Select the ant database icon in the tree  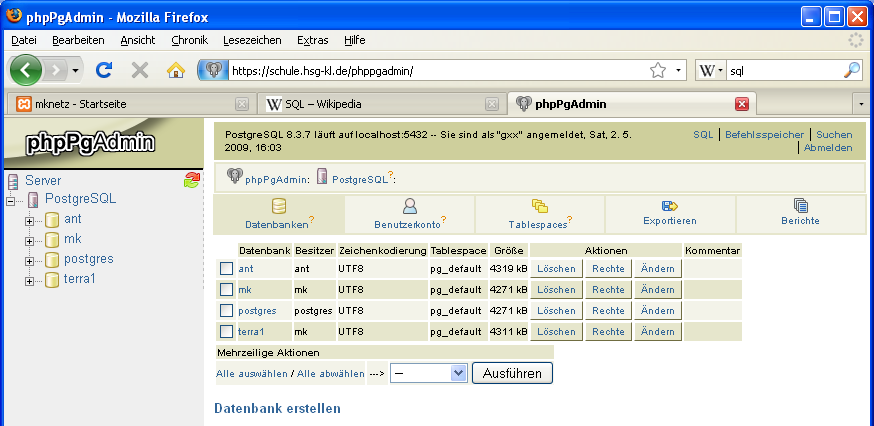point(52,220)
